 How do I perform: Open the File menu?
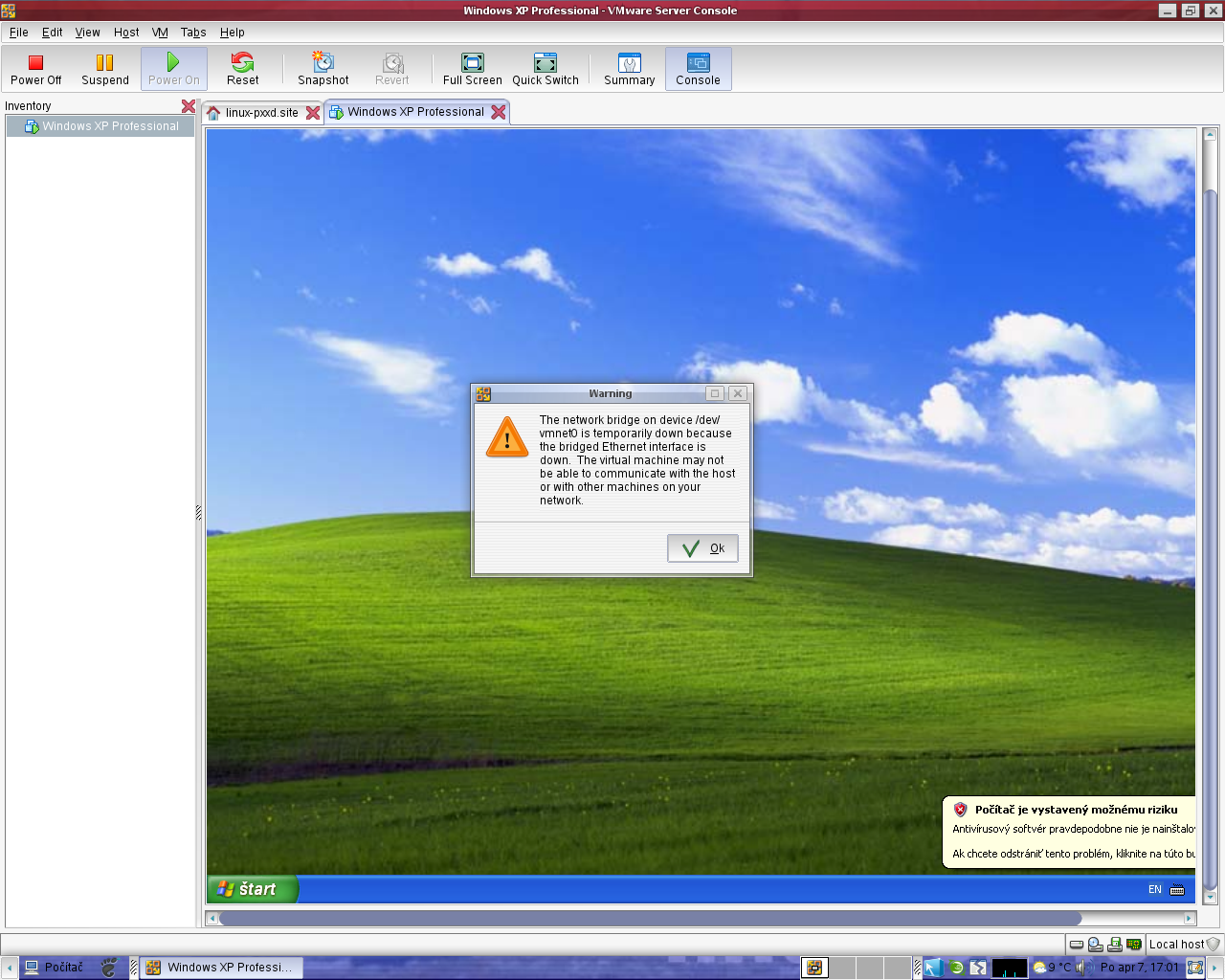(x=19, y=32)
